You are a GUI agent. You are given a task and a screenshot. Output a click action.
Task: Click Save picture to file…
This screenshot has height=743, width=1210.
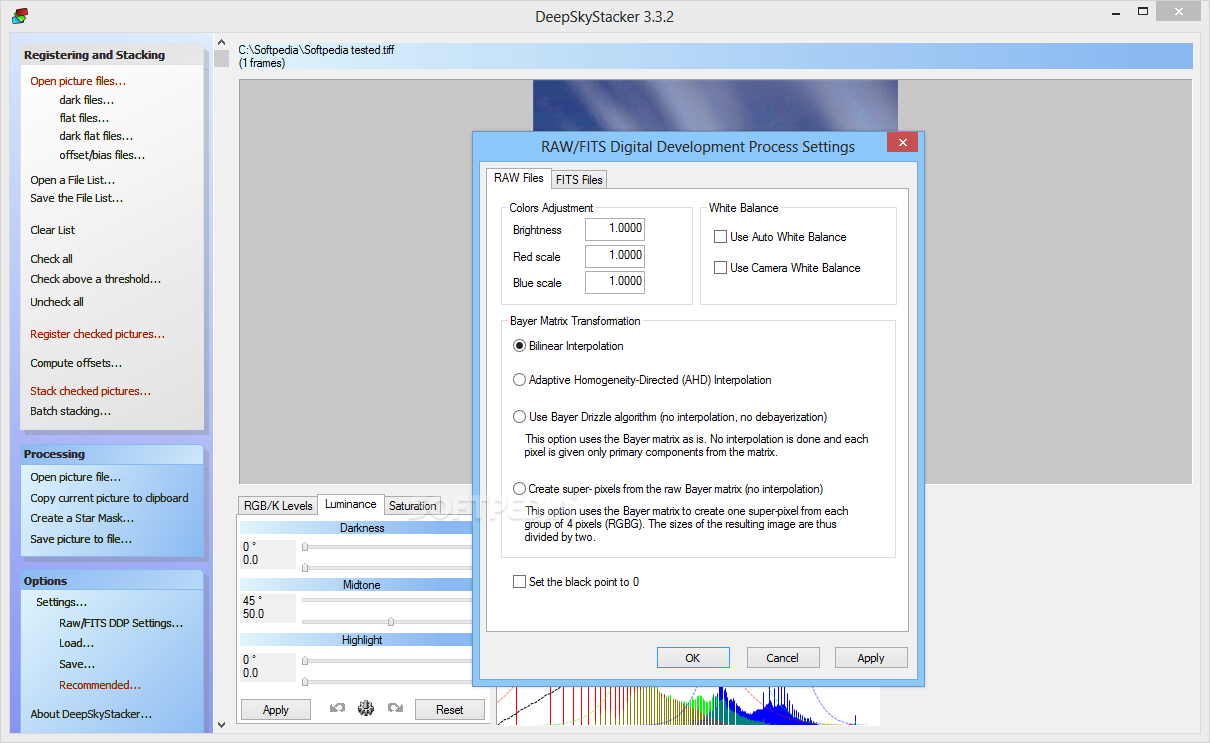pos(81,539)
